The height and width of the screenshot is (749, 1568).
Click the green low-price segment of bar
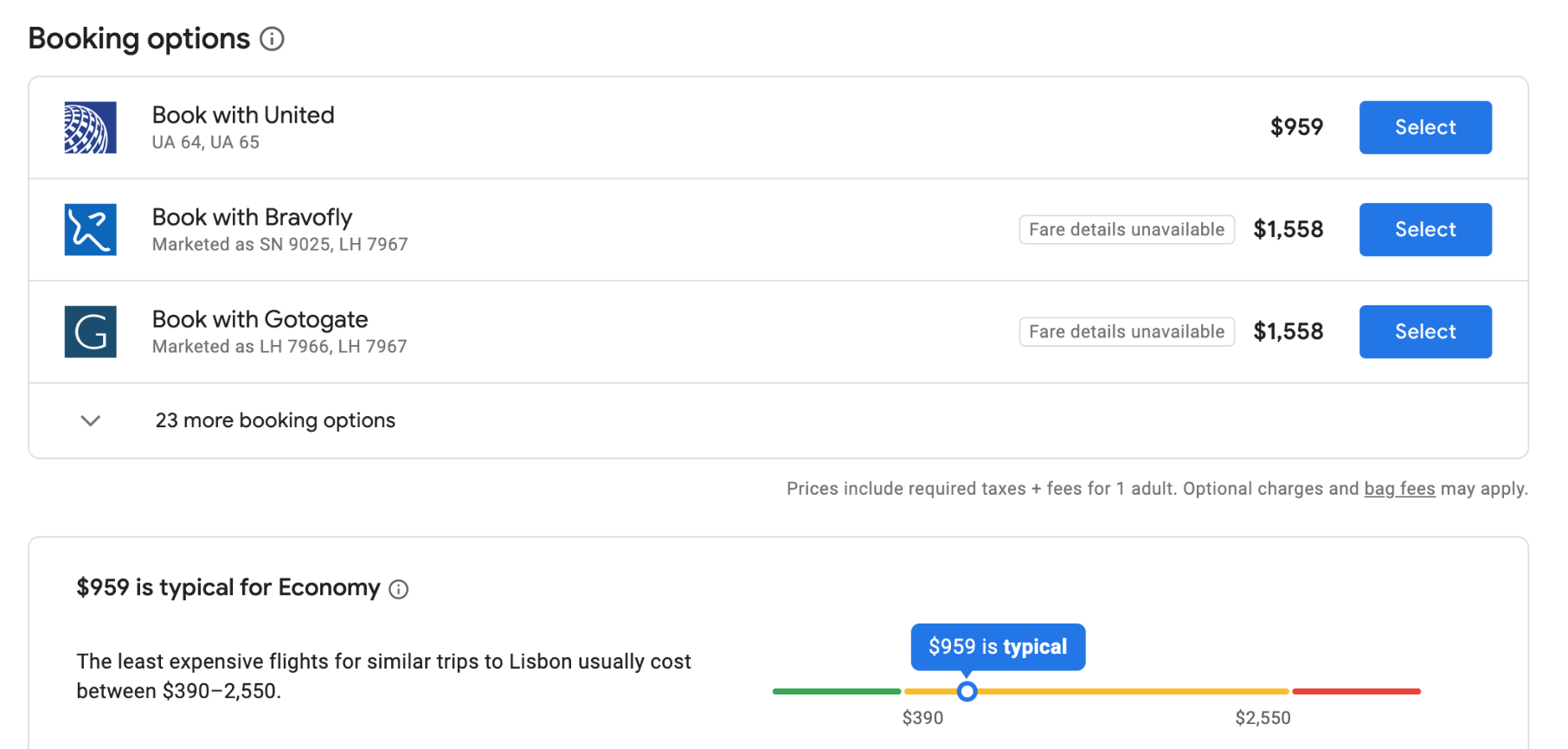tap(836, 691)
